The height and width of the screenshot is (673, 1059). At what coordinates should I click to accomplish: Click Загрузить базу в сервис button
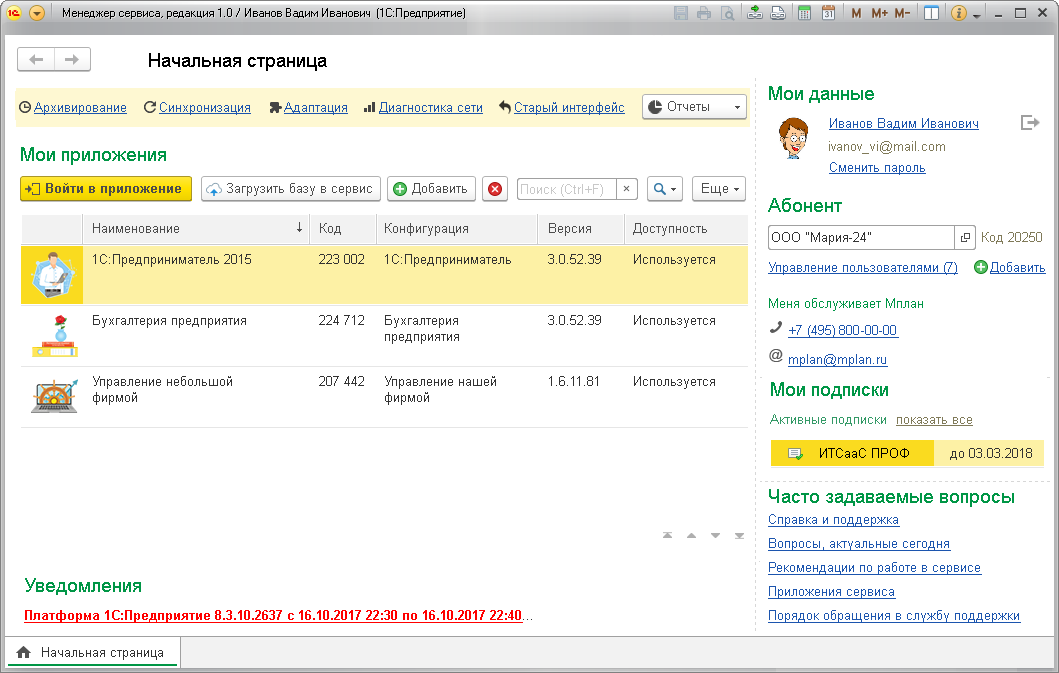coord(291,189)
